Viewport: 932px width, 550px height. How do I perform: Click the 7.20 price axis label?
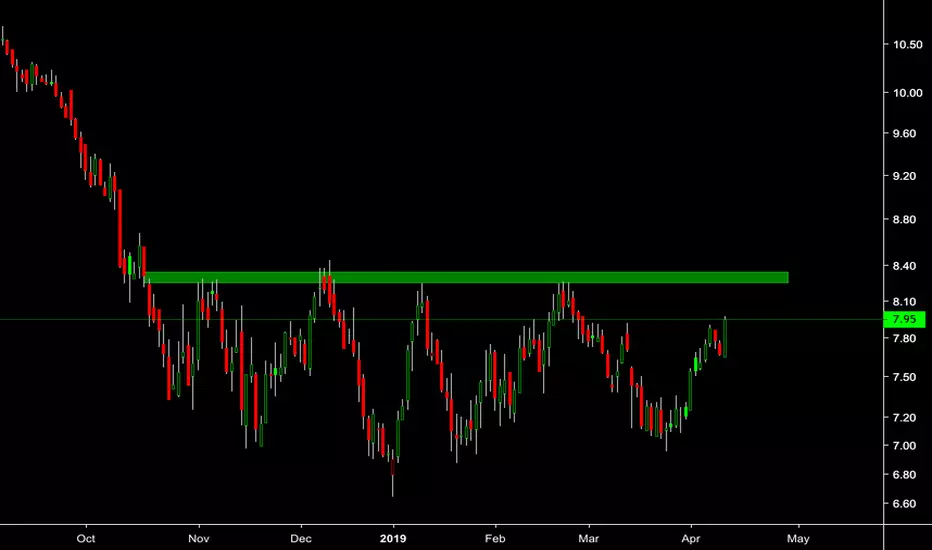(904, 418)
